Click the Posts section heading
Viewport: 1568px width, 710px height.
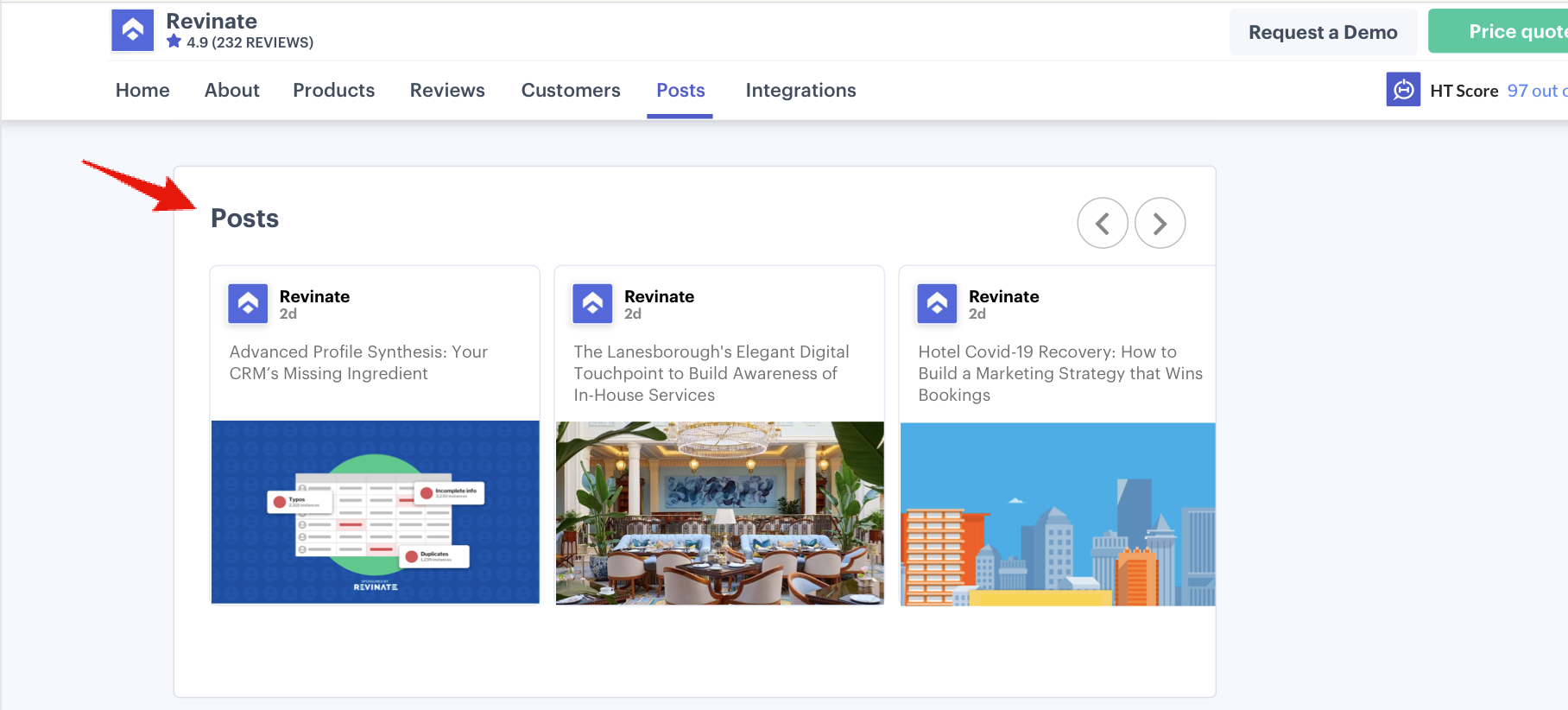245,219
